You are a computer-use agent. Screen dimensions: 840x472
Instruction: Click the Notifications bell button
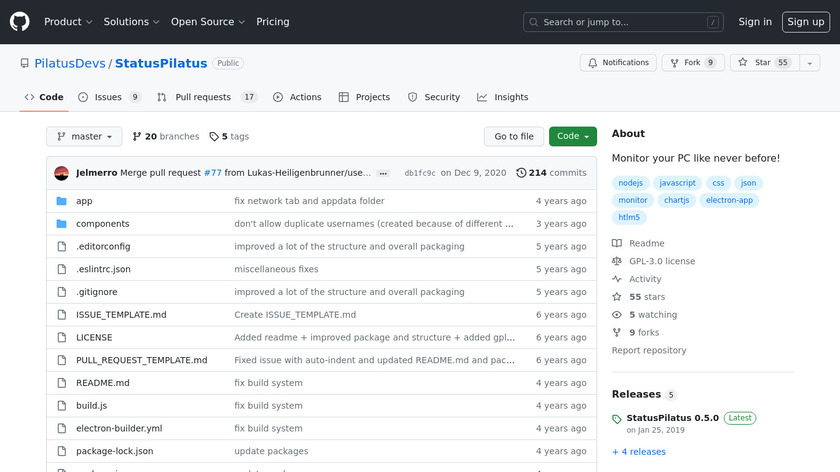point(616,63)
